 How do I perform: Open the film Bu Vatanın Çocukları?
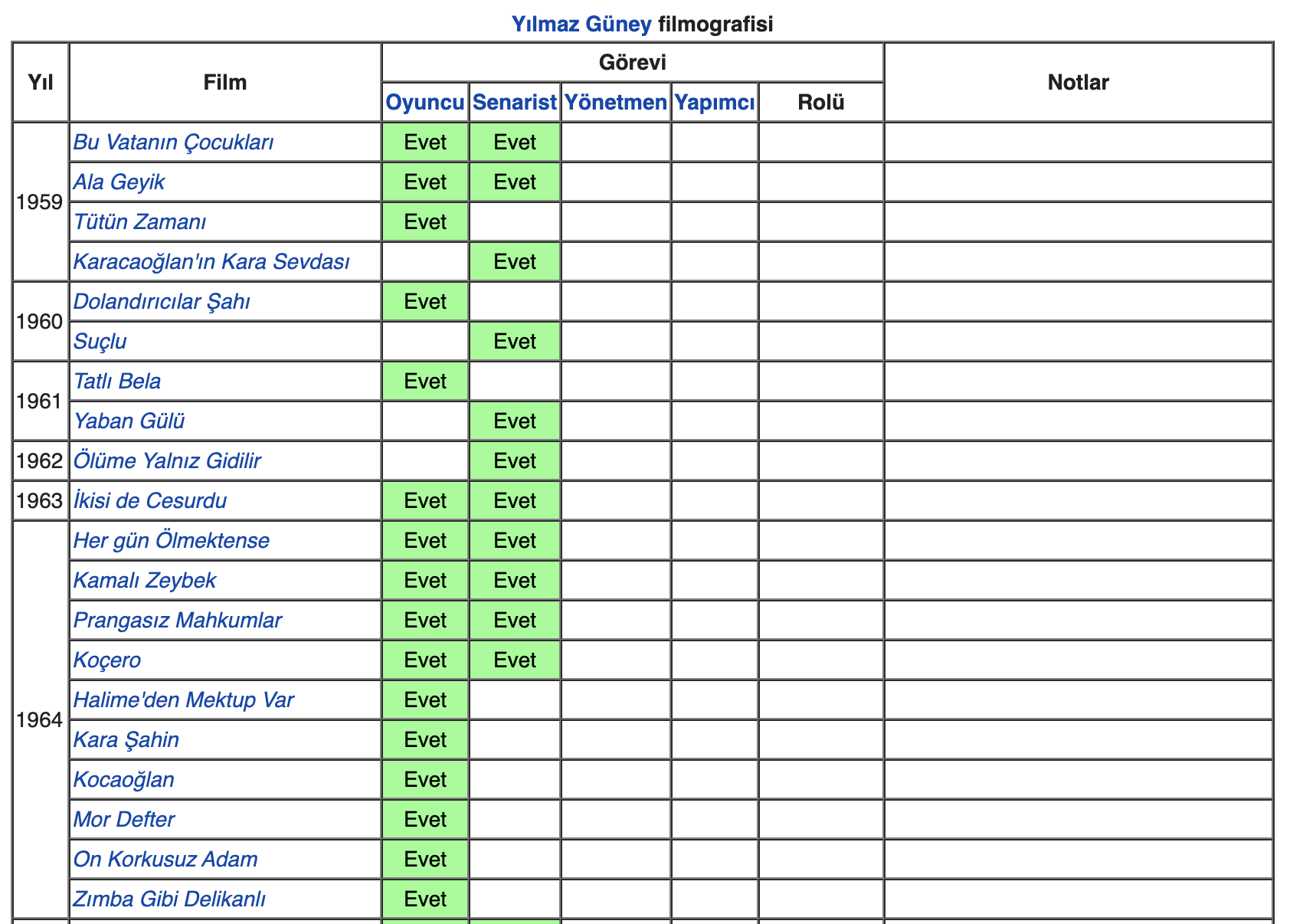174,143
